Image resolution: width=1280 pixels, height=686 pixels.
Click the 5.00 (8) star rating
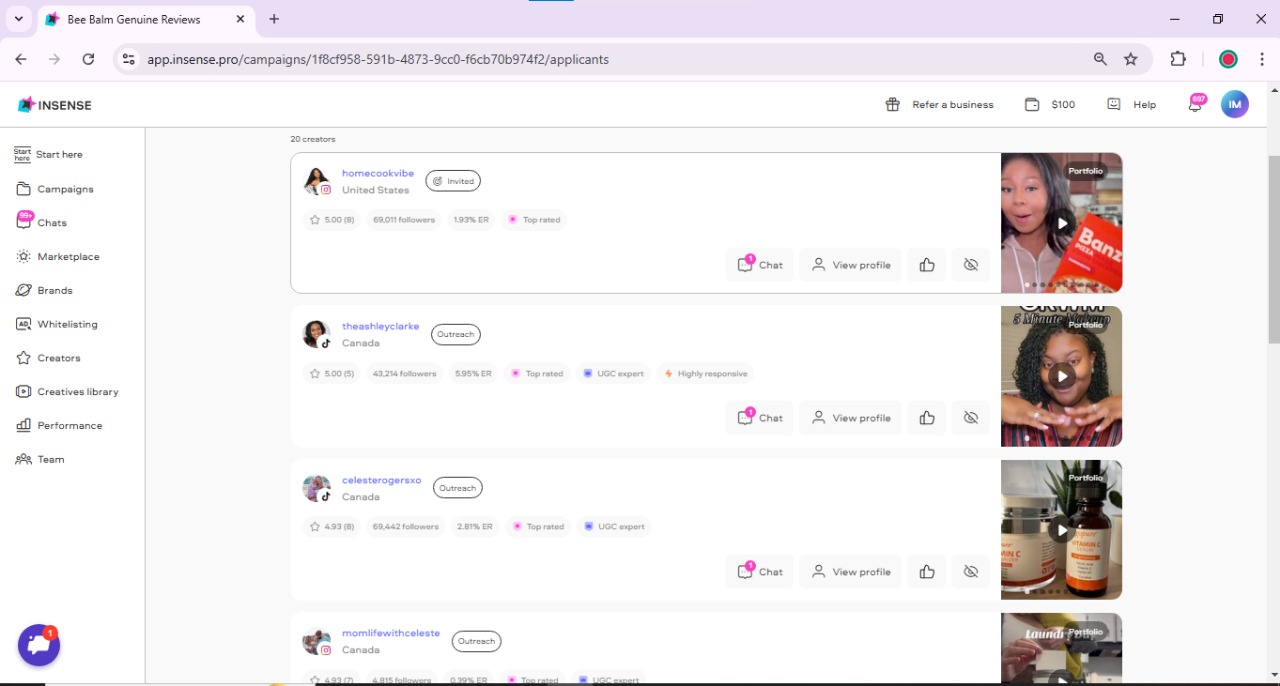333,220
